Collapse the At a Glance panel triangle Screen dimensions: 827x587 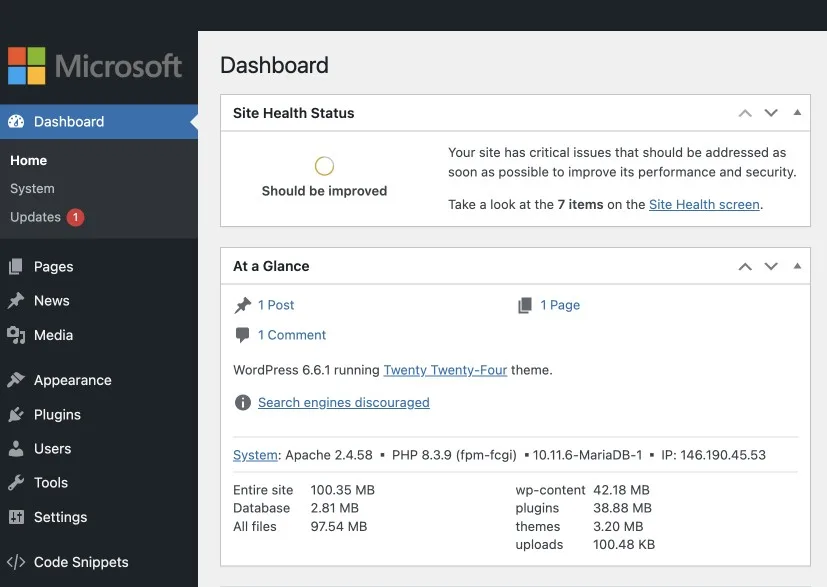click(797, 266)
